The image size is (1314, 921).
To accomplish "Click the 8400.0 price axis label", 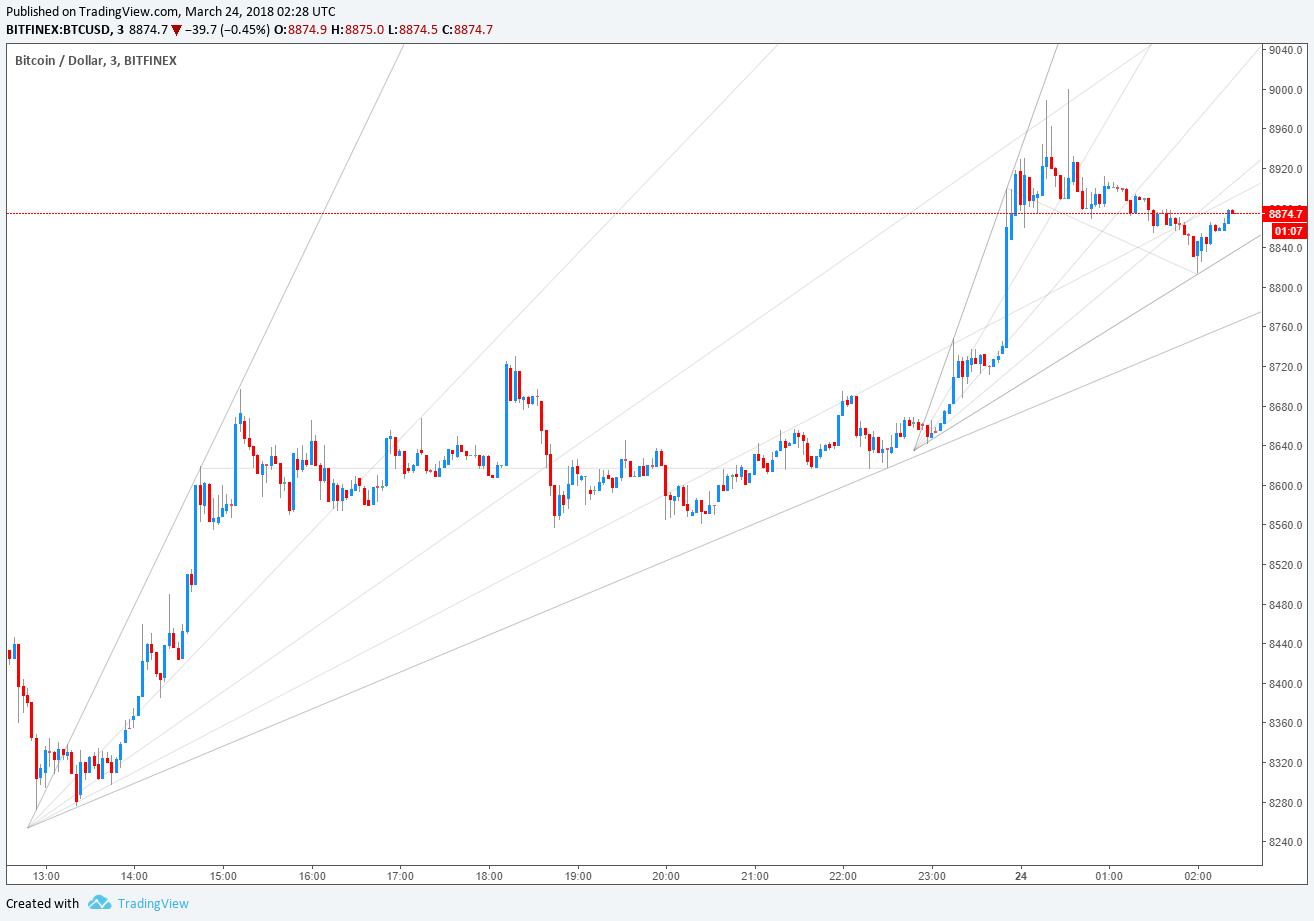I will 1285,684.
